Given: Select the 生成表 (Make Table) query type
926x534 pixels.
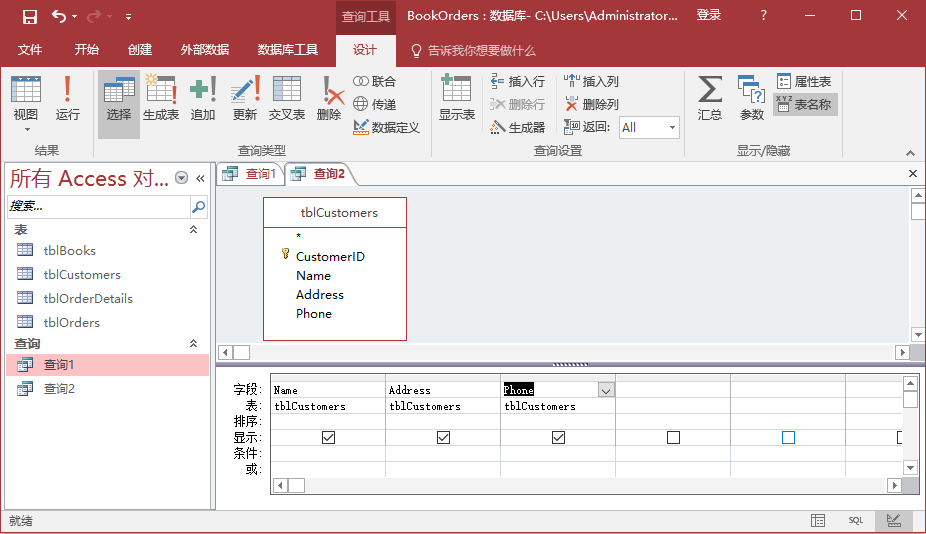Looking at the screenshot, I should point(160,98).
